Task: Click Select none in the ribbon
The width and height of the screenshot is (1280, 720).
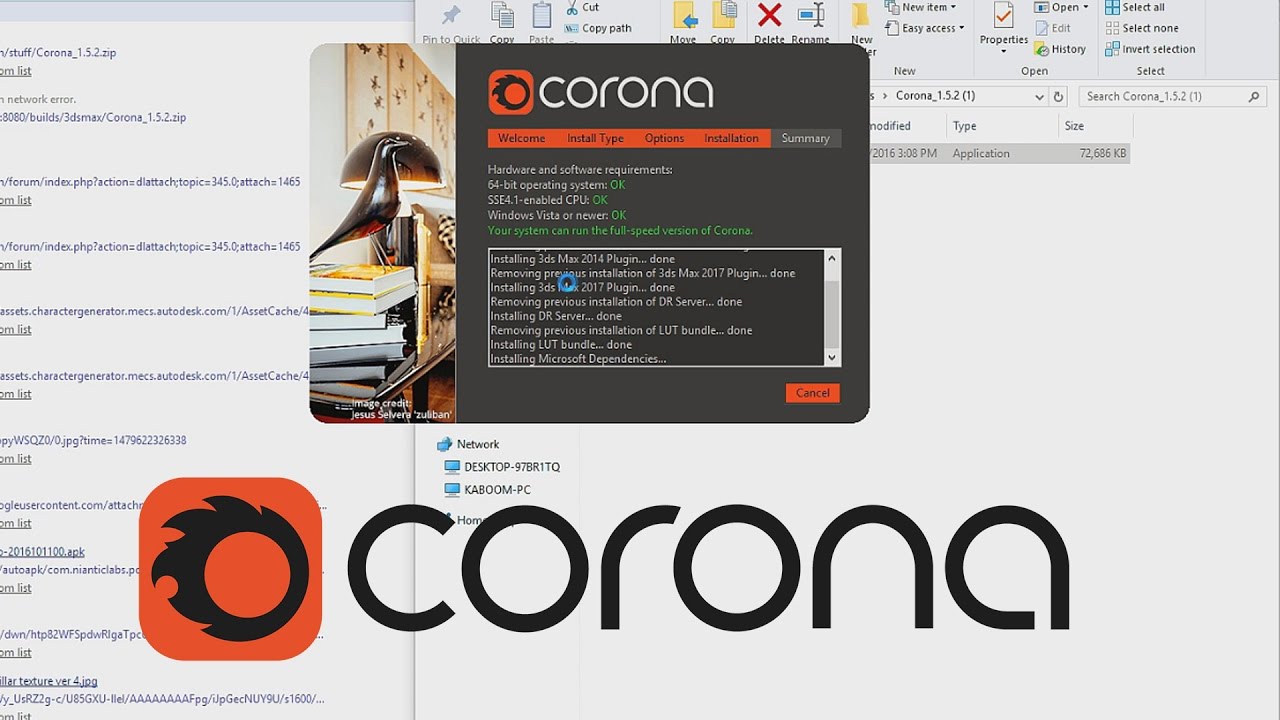Action: pos(1142,28)
